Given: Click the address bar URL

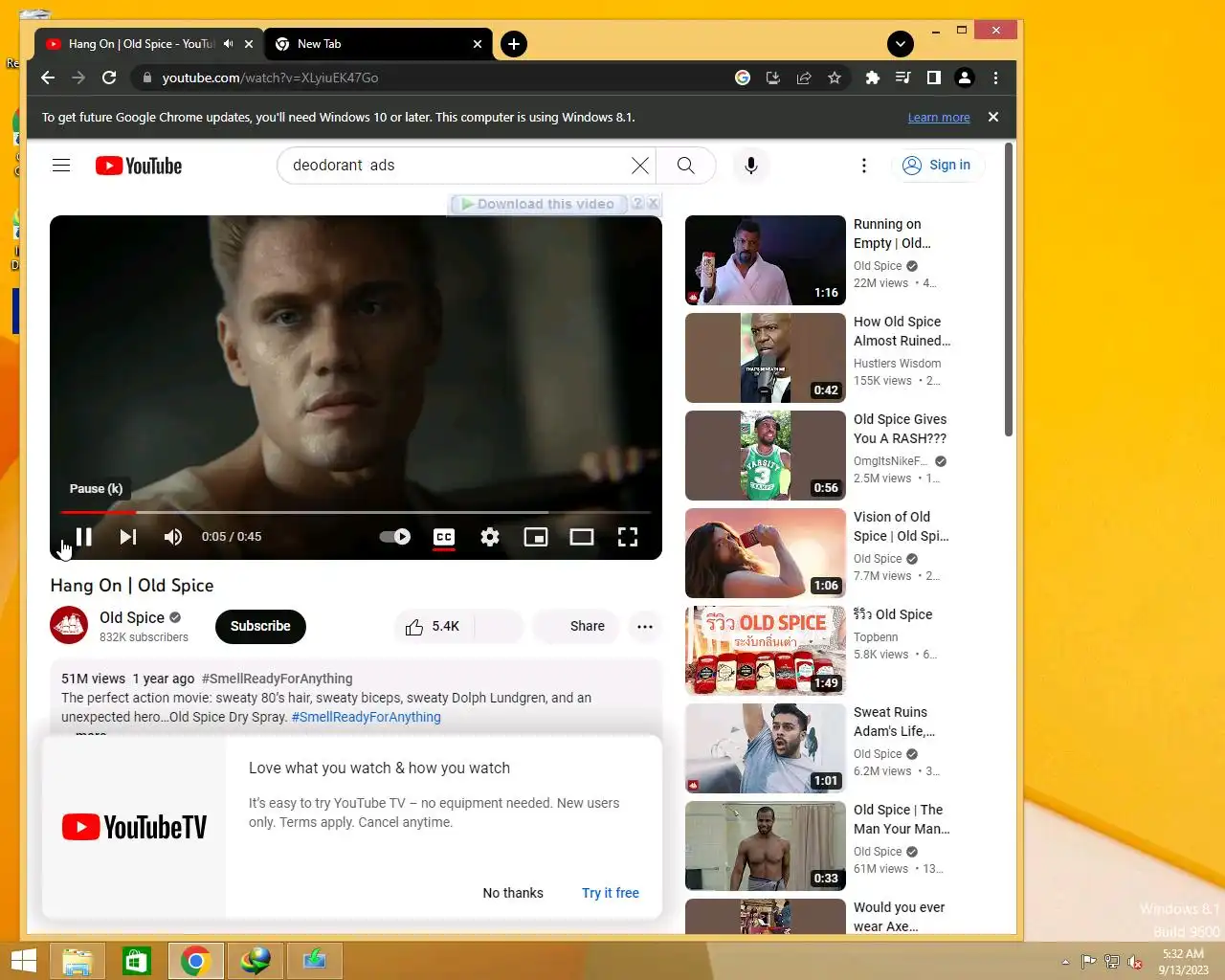Looking at the screenshot, I should tap(270, 78).
